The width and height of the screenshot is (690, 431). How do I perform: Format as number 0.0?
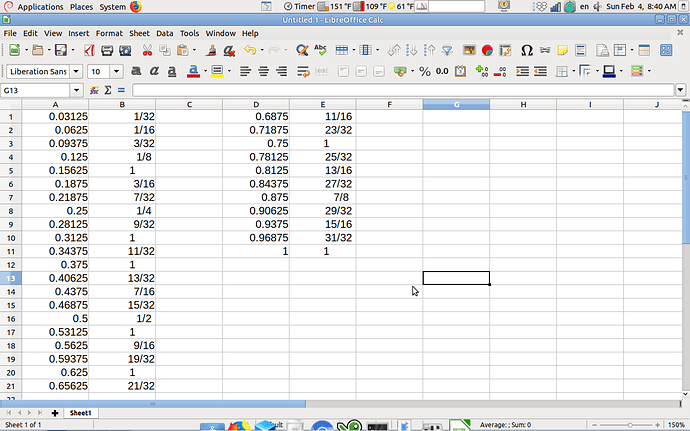click(442, 71)
